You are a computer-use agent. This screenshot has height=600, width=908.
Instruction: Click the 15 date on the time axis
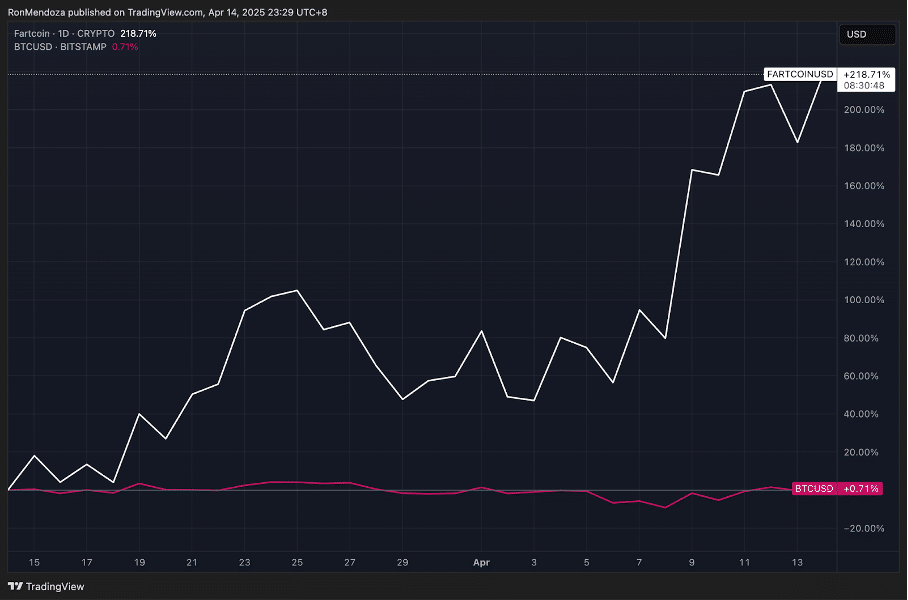point(34,562)
